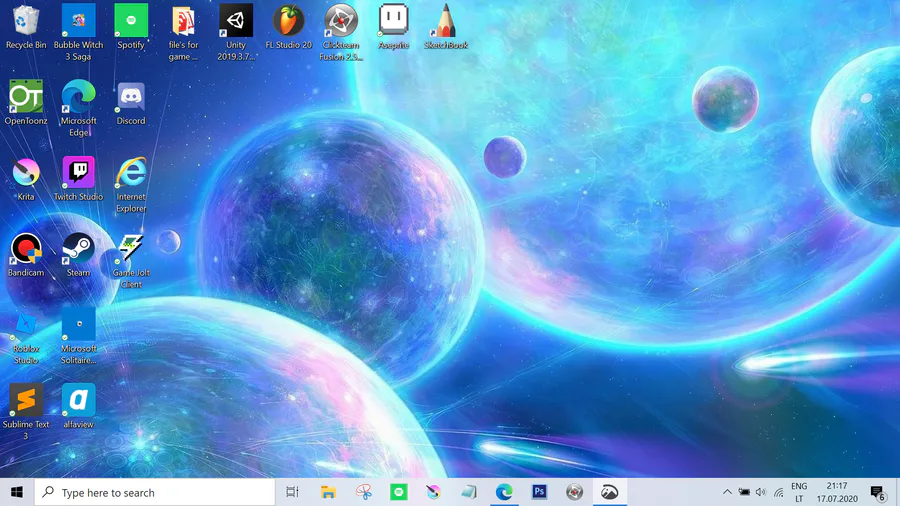Select the alfaview desktop icon
This screenshot has height=506, width=900.
point(79,406)
